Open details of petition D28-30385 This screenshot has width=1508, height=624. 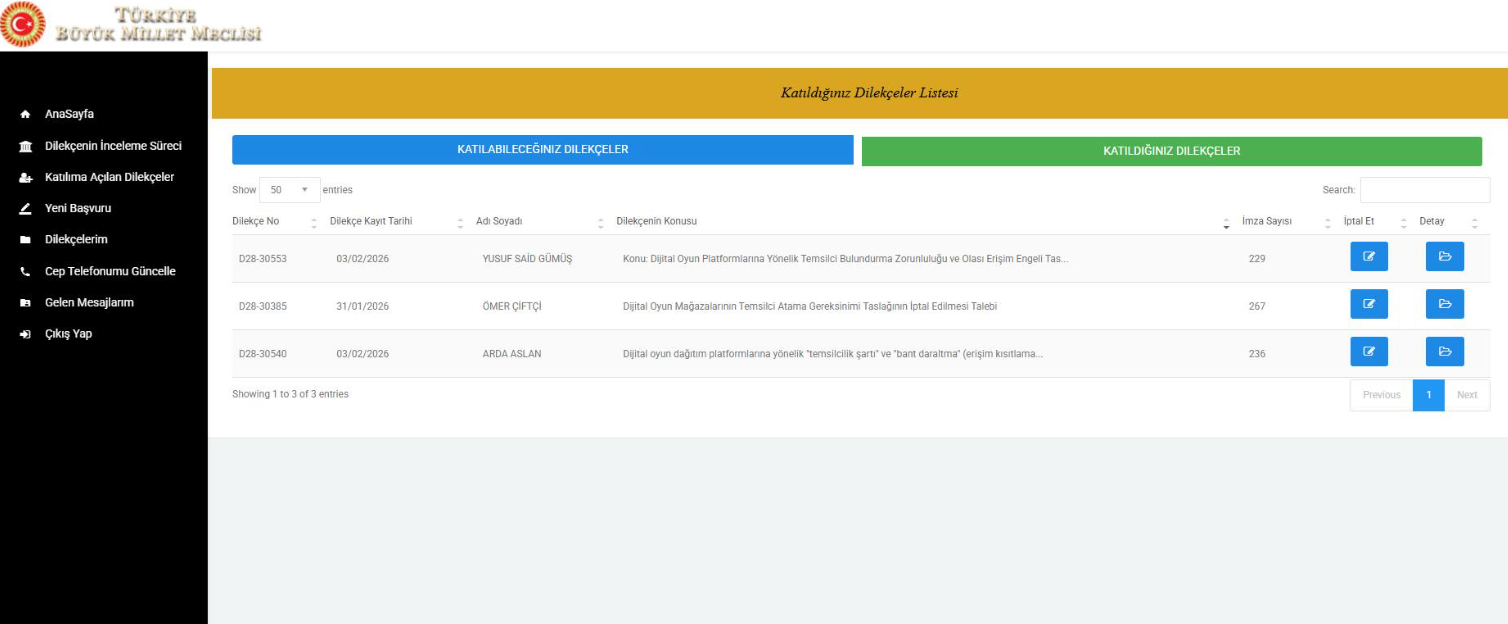[x=1445, y=304]
